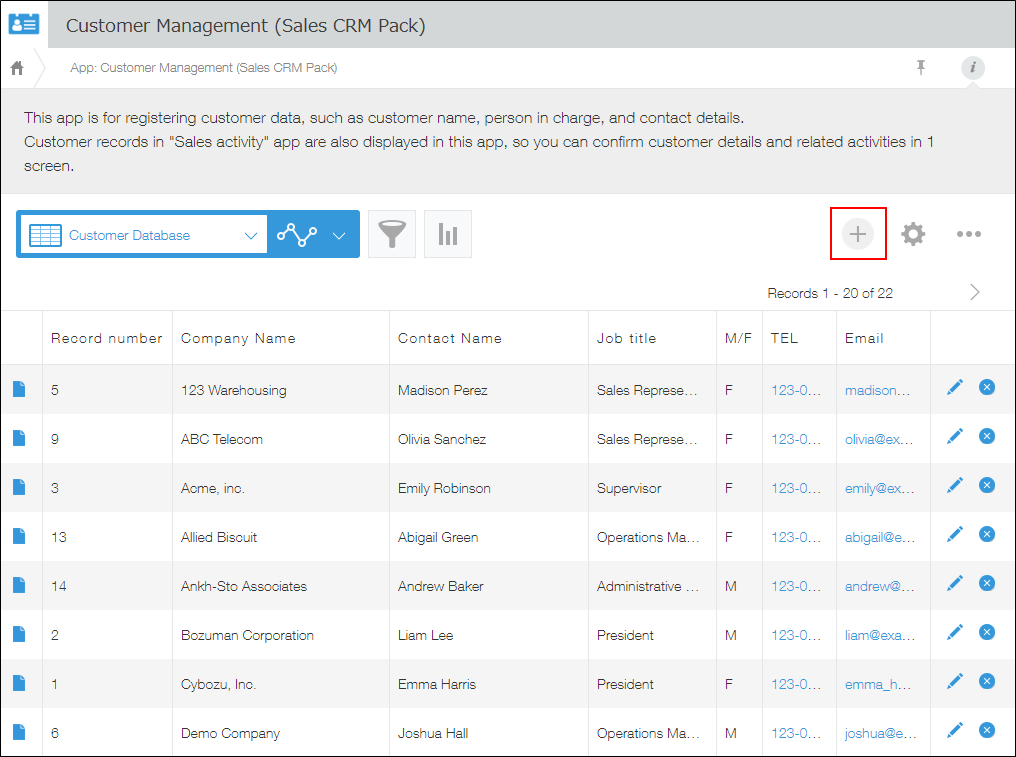Click breadcrumb App: Customer Management text

pyautogui.click(x=203, y=67)
